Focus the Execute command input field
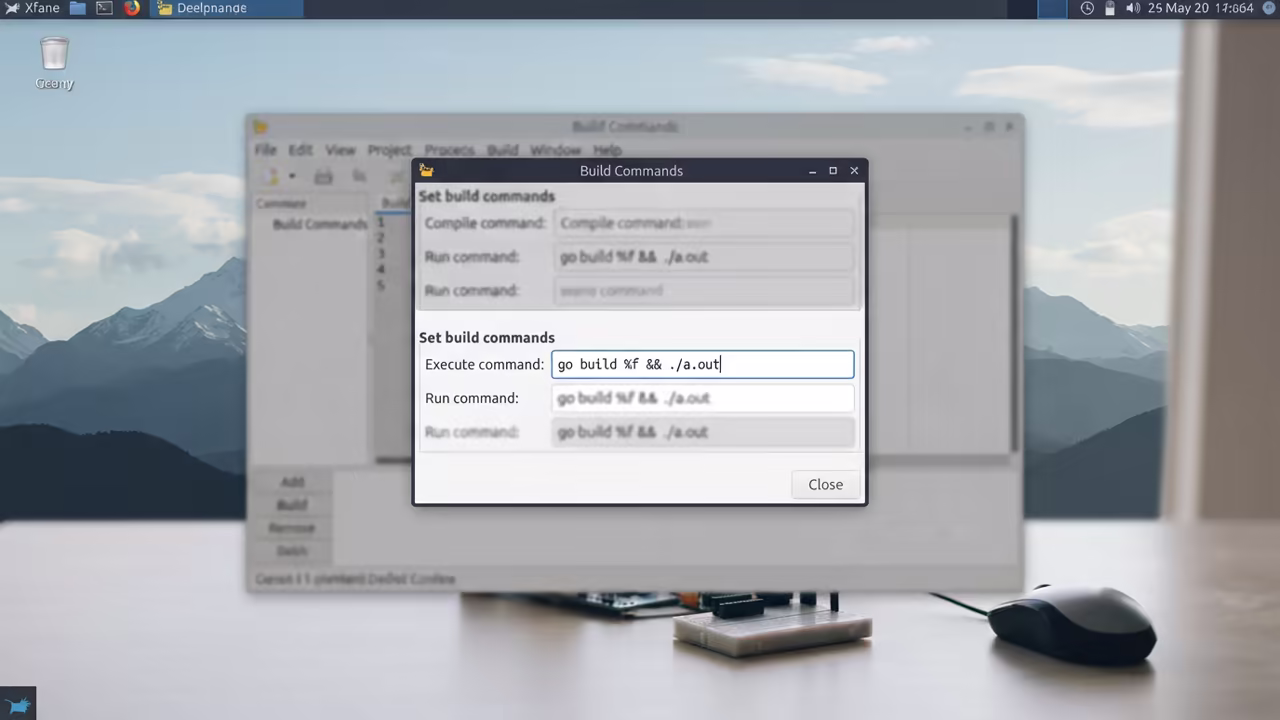Screen dimensions: 1280x720 [x=703, y=364]
